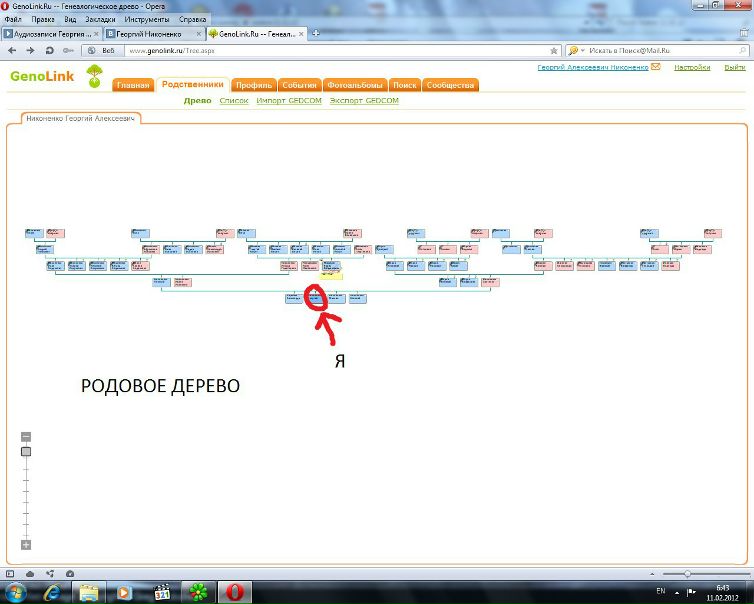Click the browser Back arrow button
754x604 pixels.
click(10, 50)
